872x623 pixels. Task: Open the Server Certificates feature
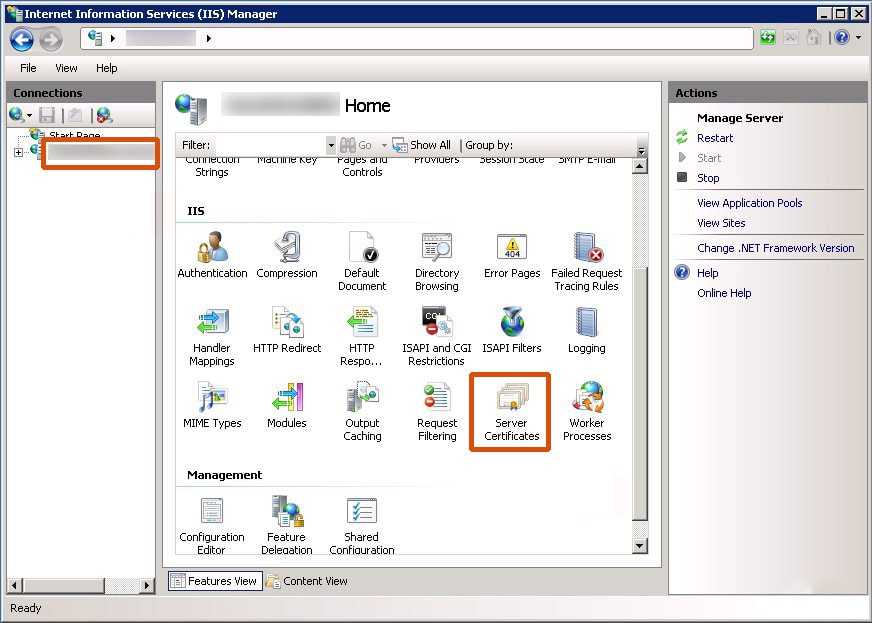coord(511,411)
